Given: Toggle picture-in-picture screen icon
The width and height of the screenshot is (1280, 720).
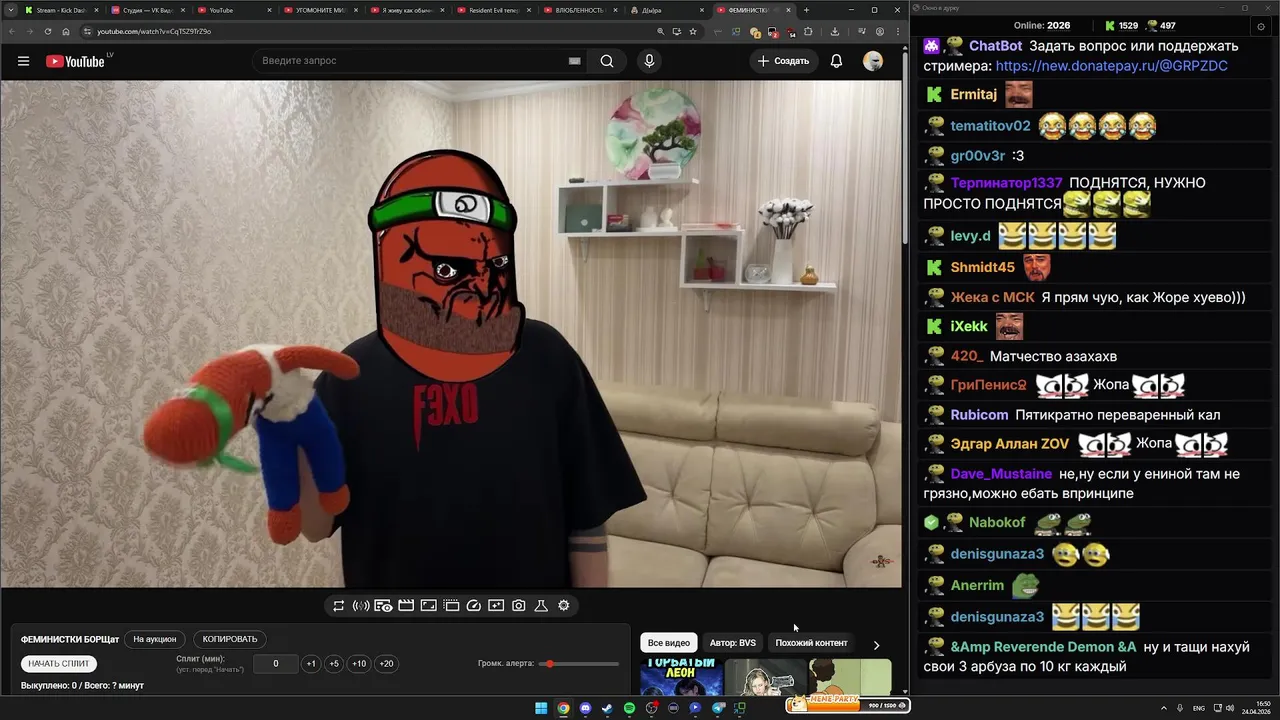Looking at the screenshot, I should tap(428, 605).
